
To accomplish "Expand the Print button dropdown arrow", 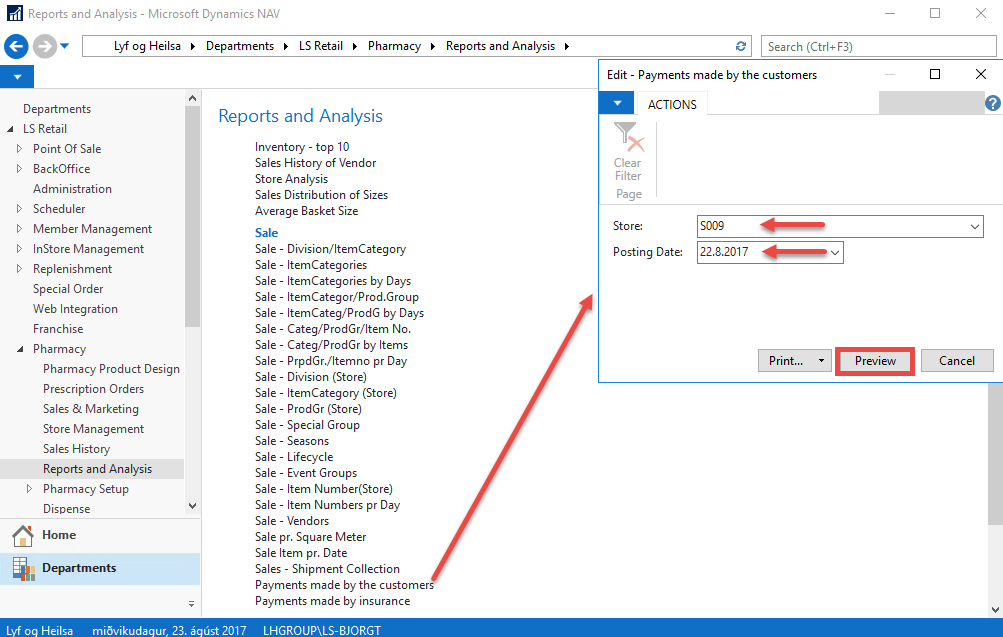I will coord(821,361).
